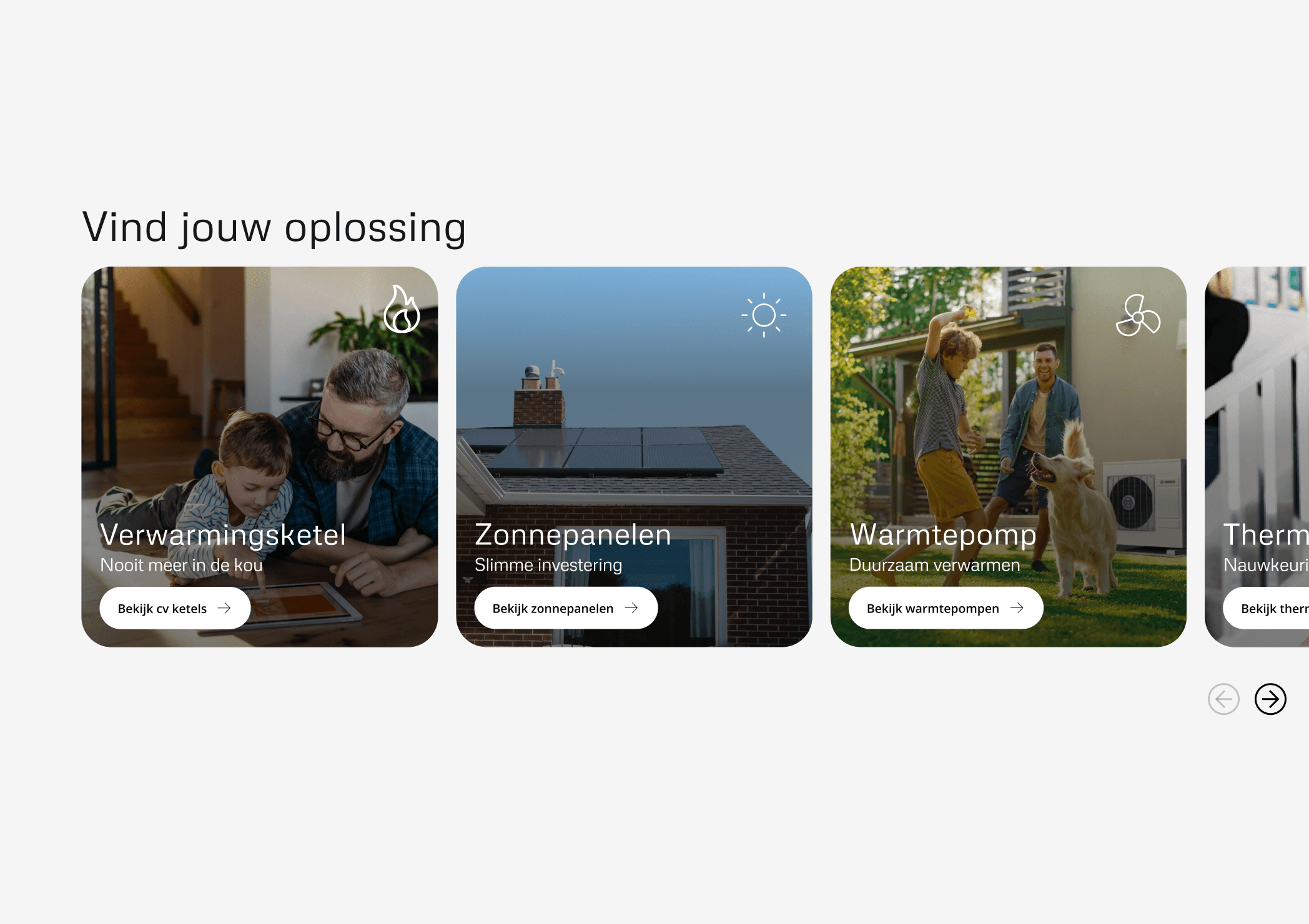
Task: Open the Verwarmingsketel card title
Action: point(223,535)
